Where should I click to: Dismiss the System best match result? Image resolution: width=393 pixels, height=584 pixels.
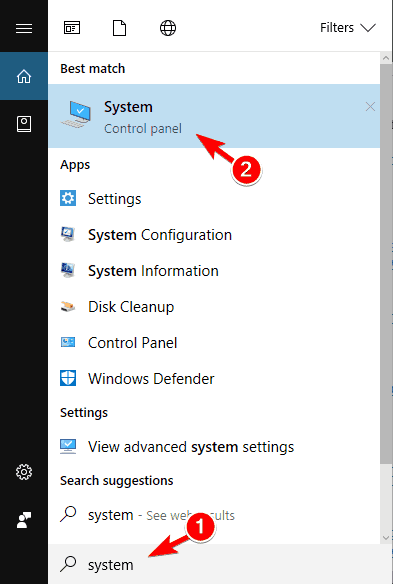coord(370,107)
